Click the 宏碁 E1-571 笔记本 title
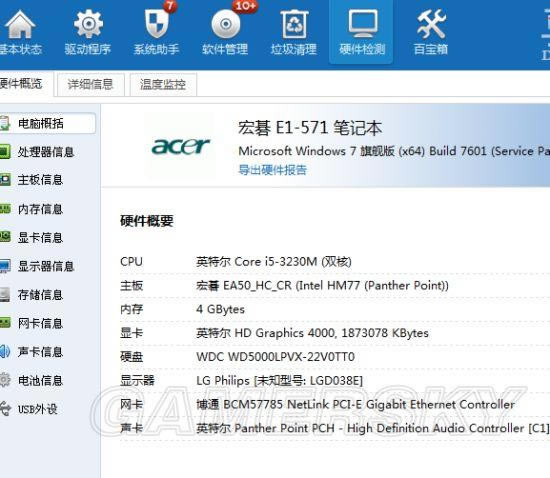This screenshot has height=478, width=550. [x=310, y=128]
